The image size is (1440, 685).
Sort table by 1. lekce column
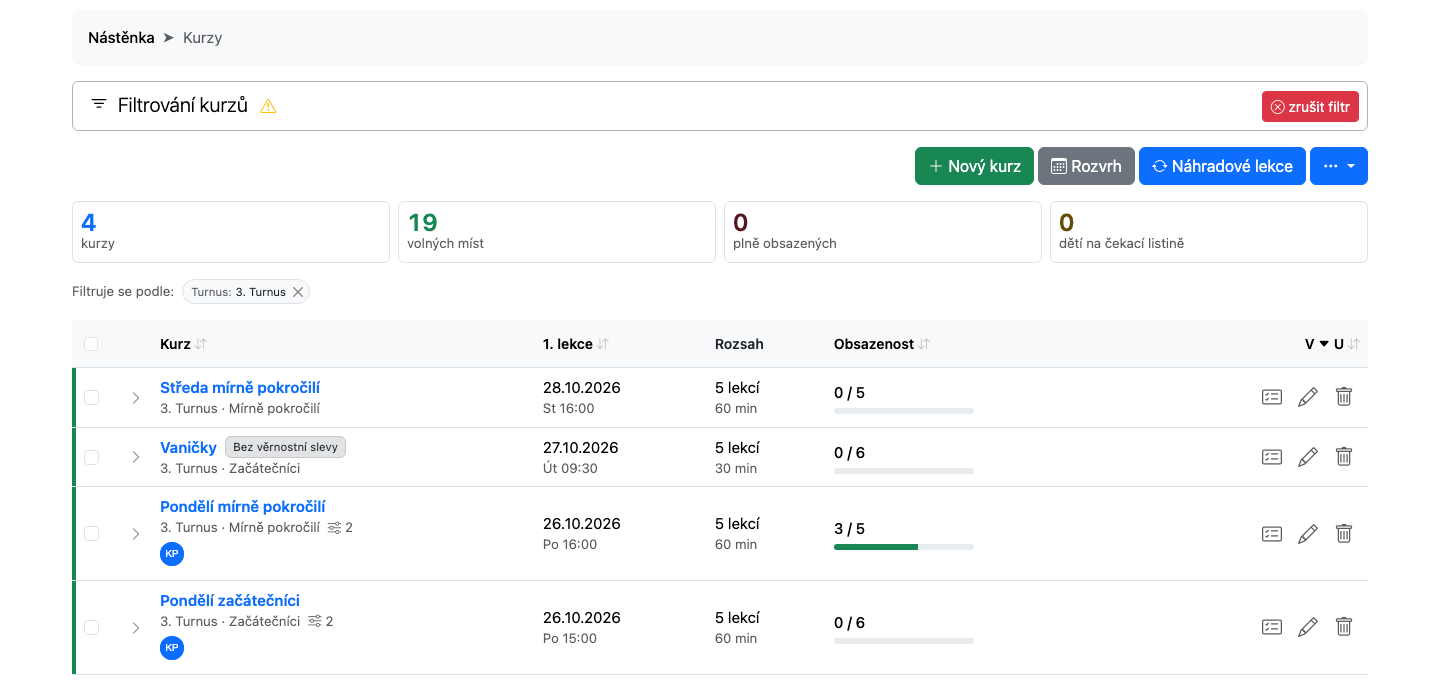(x=576, y=344)
